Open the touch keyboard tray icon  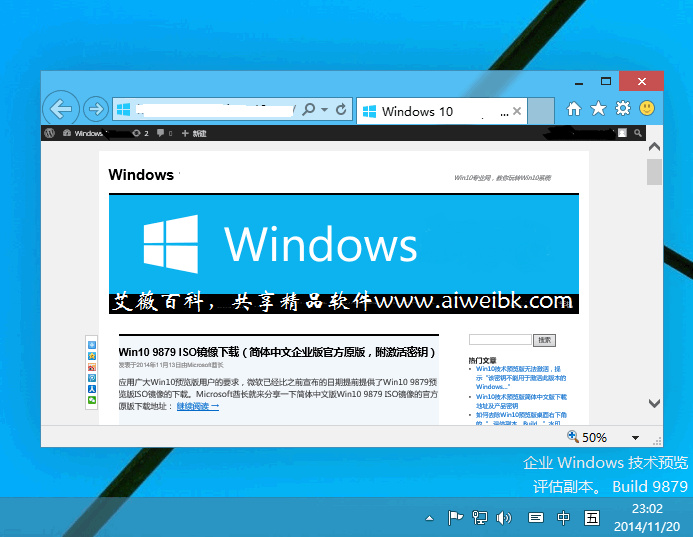pyautogui.click(x=536, y=518)
